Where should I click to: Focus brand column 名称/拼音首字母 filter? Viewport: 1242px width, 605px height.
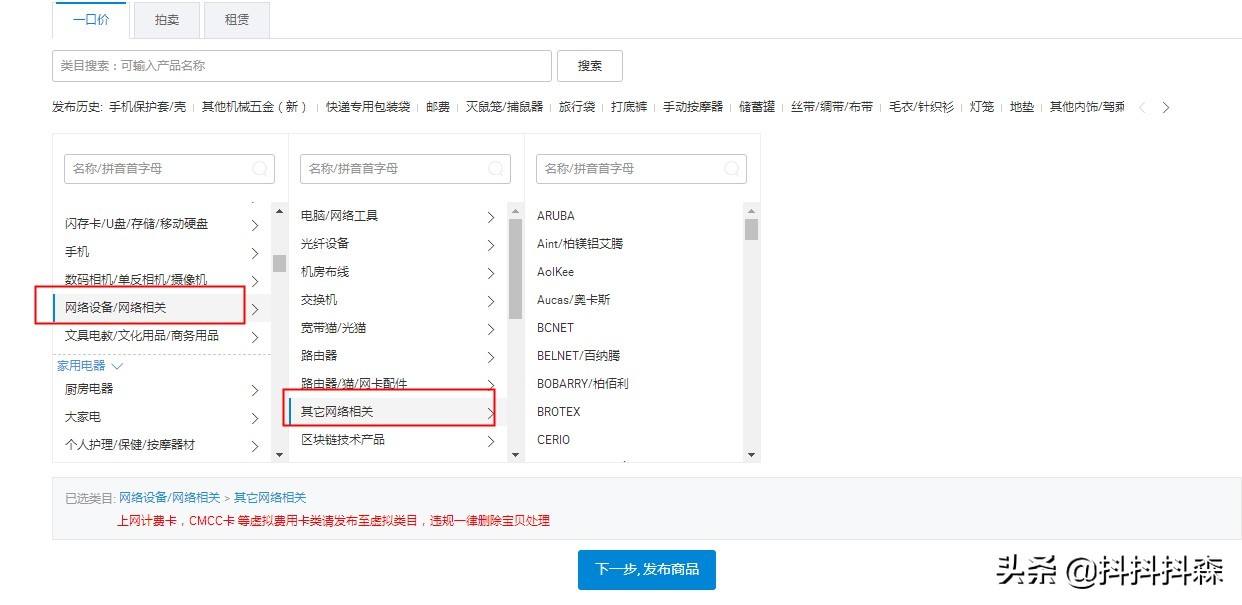[641, 169]
